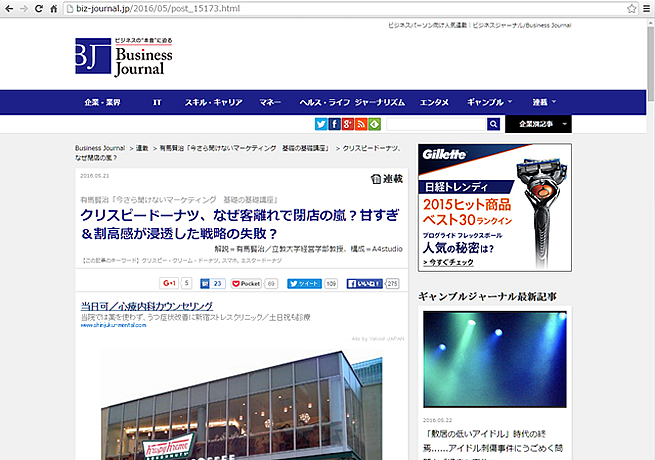This screenshot has width=655, height=460.
Task: Select the マネー menu item
Action: click(270, 102)
